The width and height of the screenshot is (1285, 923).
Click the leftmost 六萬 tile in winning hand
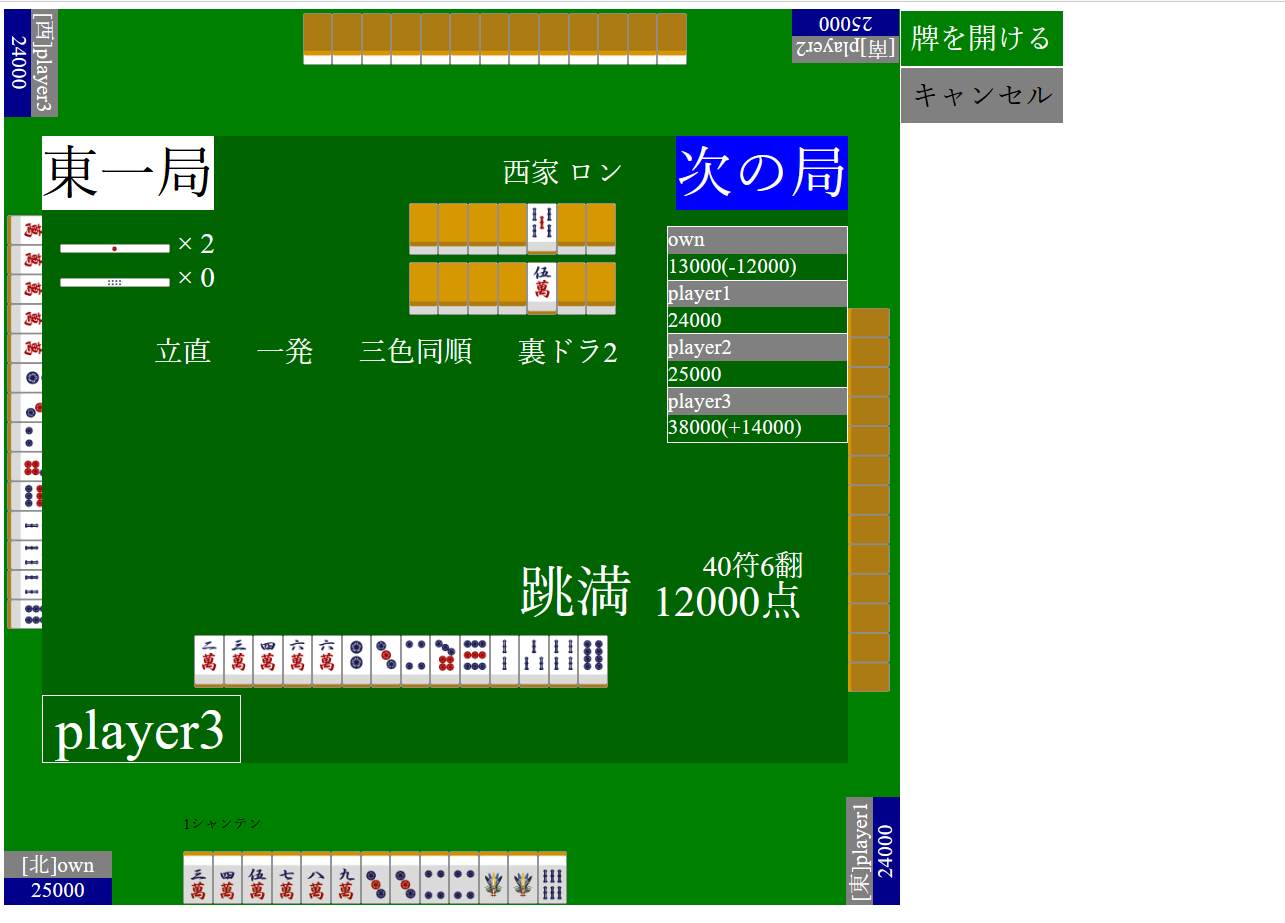click(297, 661)
